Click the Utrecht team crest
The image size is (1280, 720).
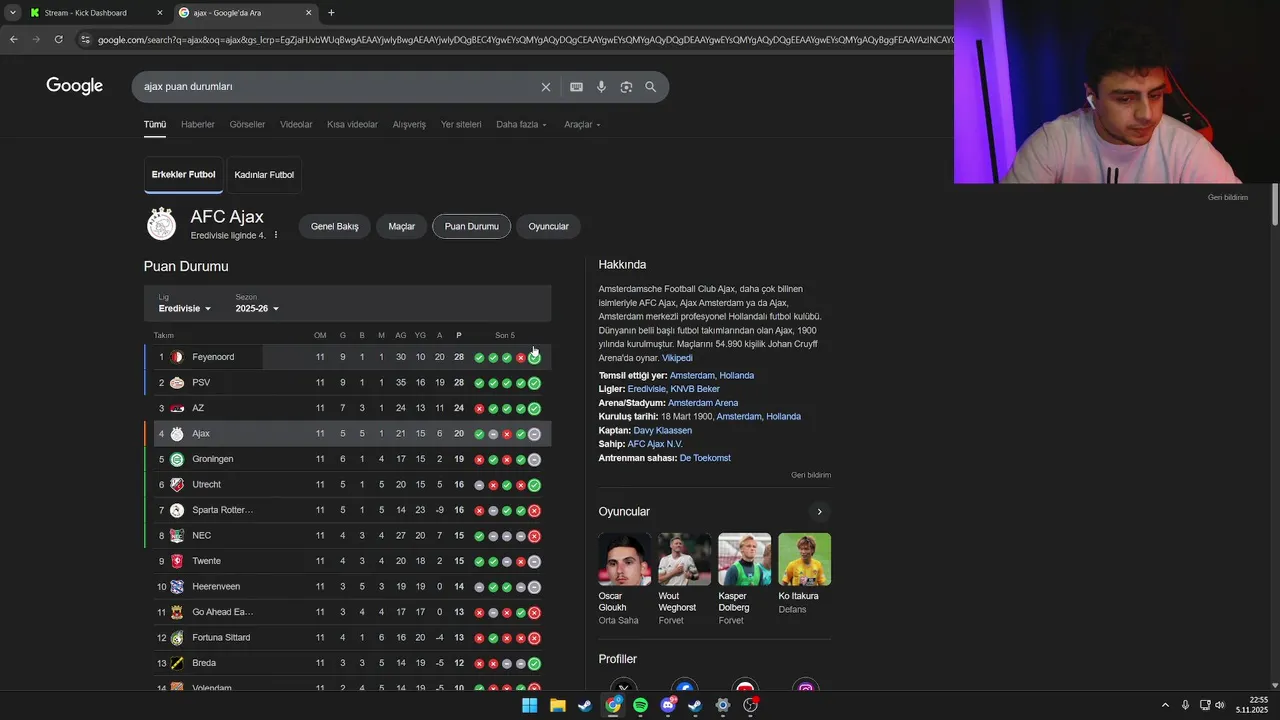(177, 485)
